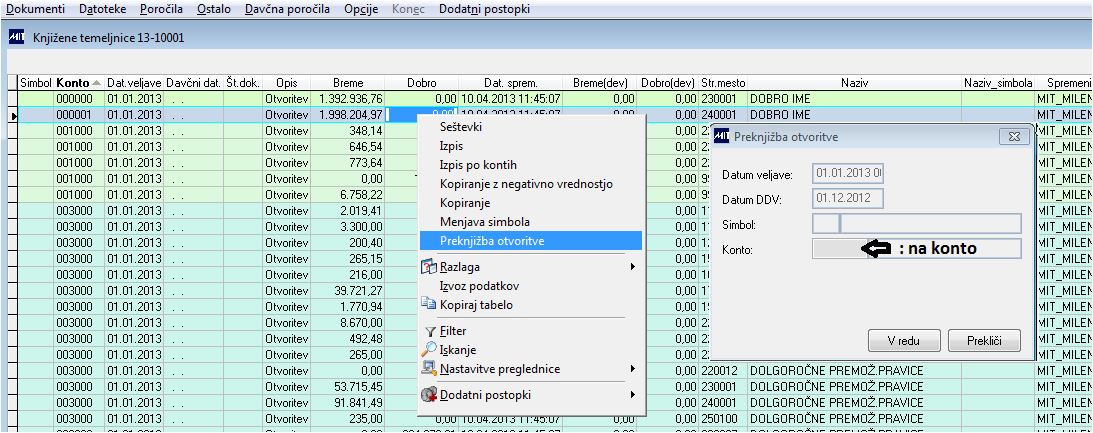This screenshot has width=1093, height=433.
Task: Click the Nastavitve preglednice settings icon
Action: 429,369
